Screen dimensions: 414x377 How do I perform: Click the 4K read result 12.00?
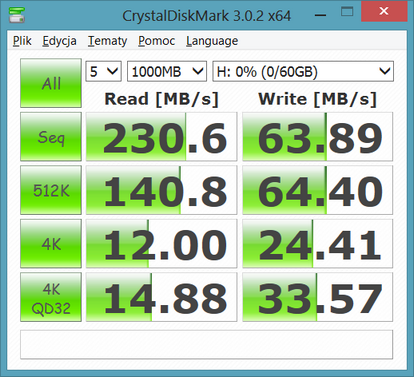161,244
